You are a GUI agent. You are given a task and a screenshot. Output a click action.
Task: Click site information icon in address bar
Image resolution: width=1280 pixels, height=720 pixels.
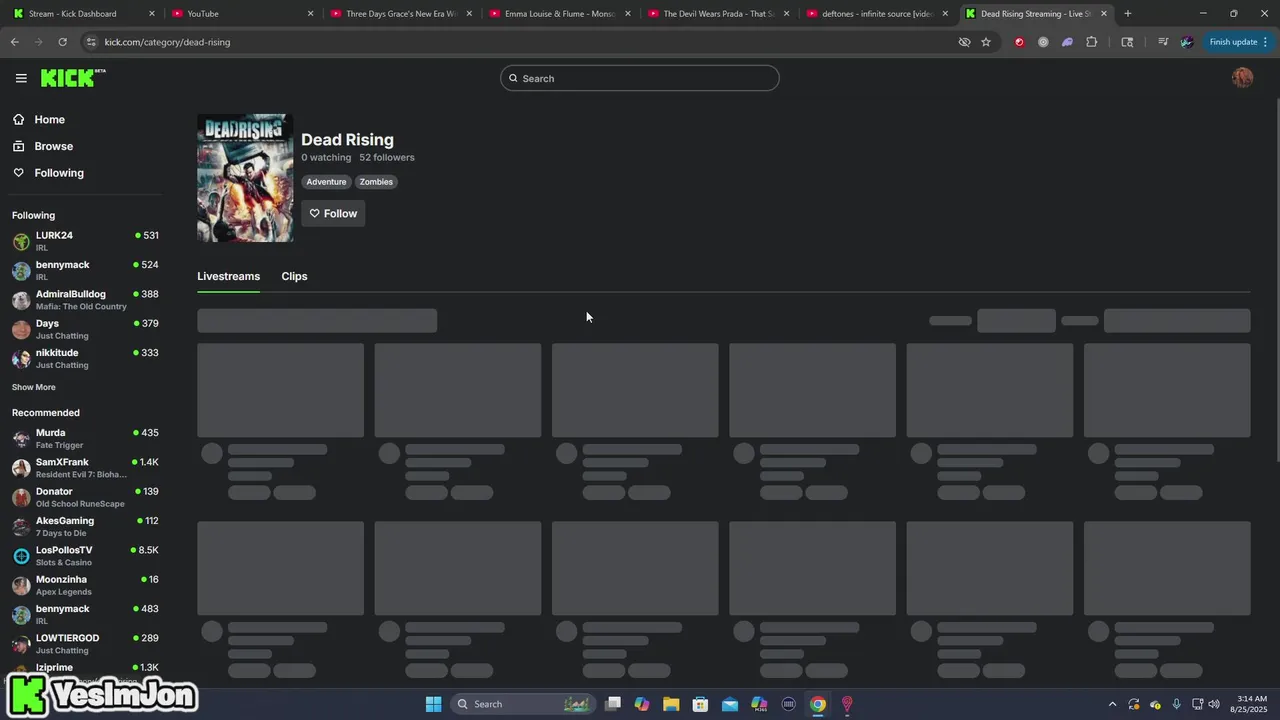tap(91, 42)
